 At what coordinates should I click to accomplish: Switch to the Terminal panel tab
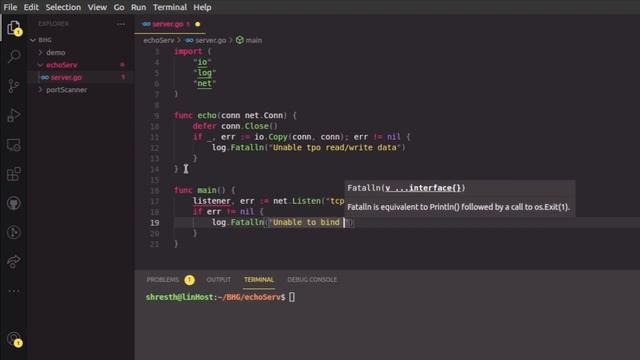[259, 280]
